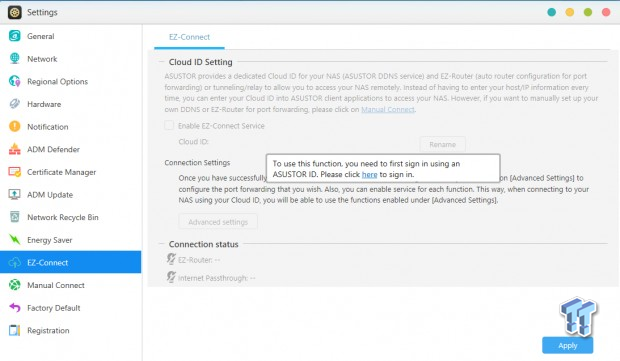The width and height of the screenshot is (620, 361).
Task: Select Energy Saver in sidebar
Action: (x=70, y=240)
